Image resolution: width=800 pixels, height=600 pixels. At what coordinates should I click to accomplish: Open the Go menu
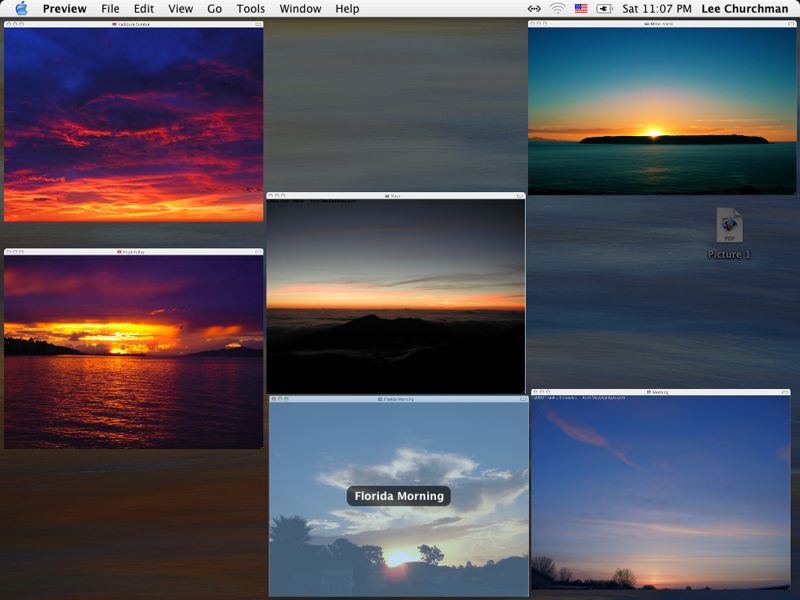coord(215,9)
